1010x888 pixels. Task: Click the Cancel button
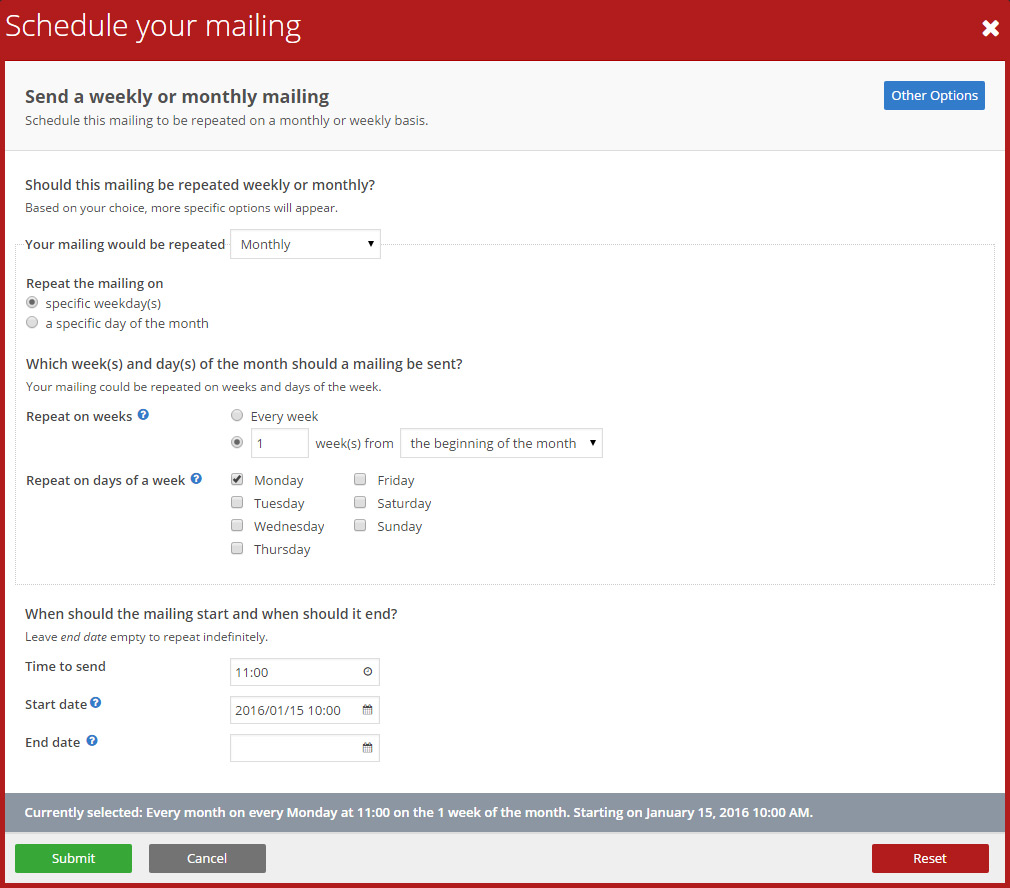(x=207, y=858)
